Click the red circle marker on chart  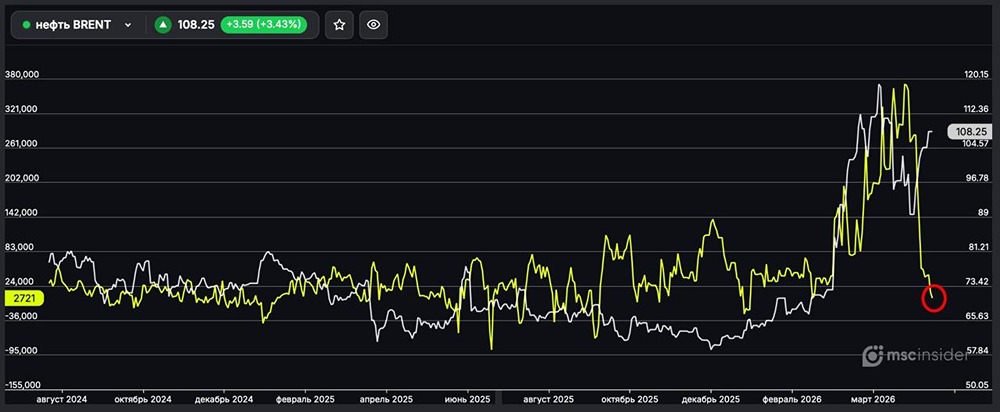[x=933, y=297]
